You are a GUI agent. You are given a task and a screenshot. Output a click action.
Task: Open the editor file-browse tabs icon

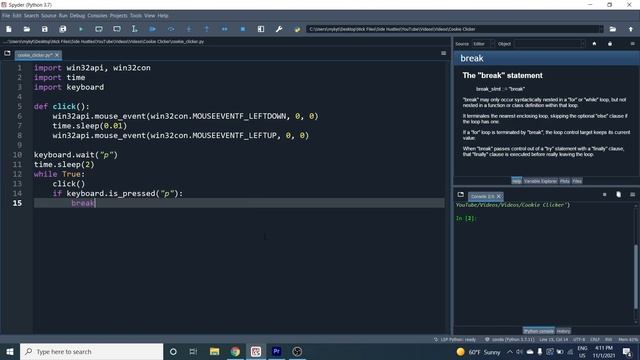[x=7, y=53]
